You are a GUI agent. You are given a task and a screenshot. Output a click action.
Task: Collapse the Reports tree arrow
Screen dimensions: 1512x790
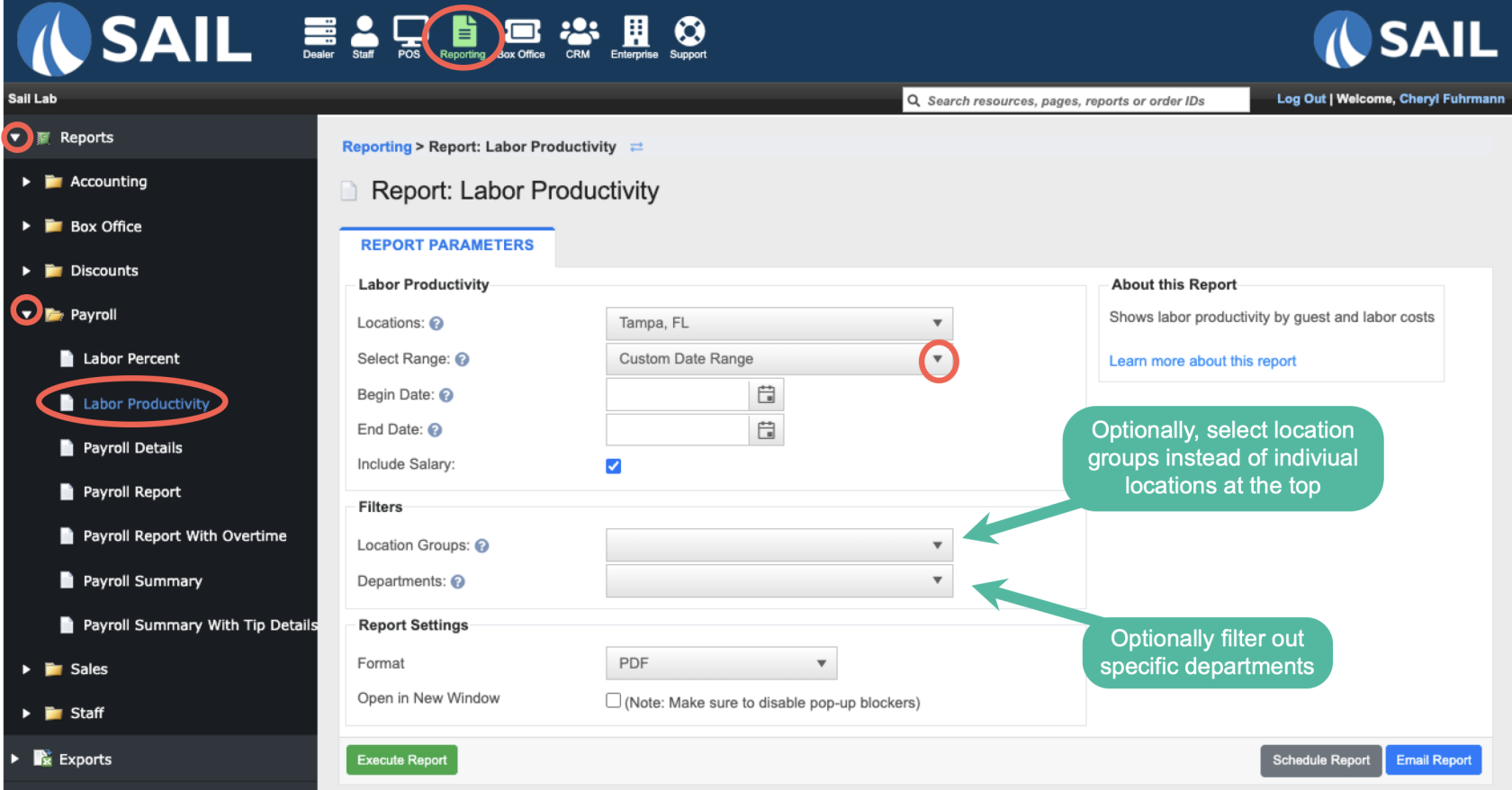[x=15, y=138]
